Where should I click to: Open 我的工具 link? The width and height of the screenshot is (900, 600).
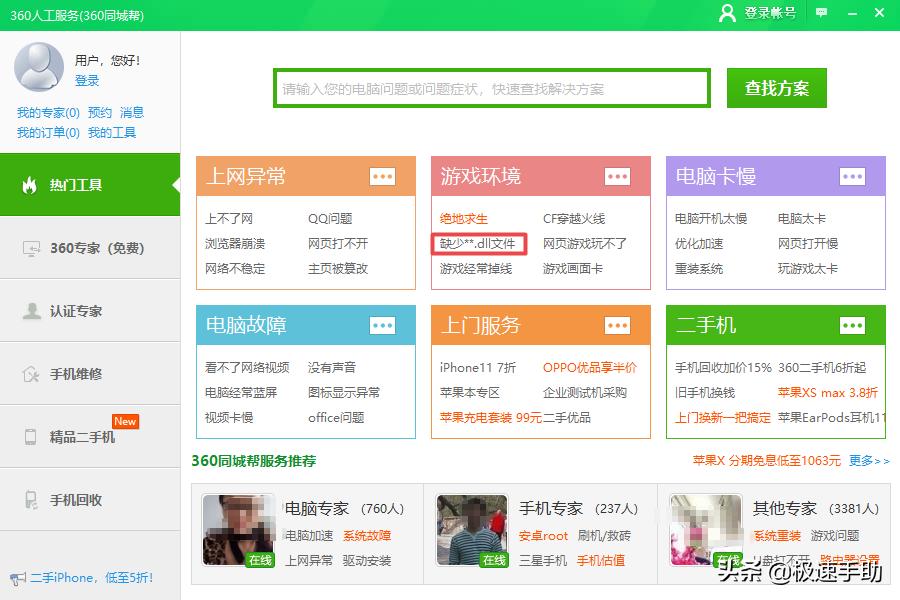pyautogui.click(x=112, y=133)
